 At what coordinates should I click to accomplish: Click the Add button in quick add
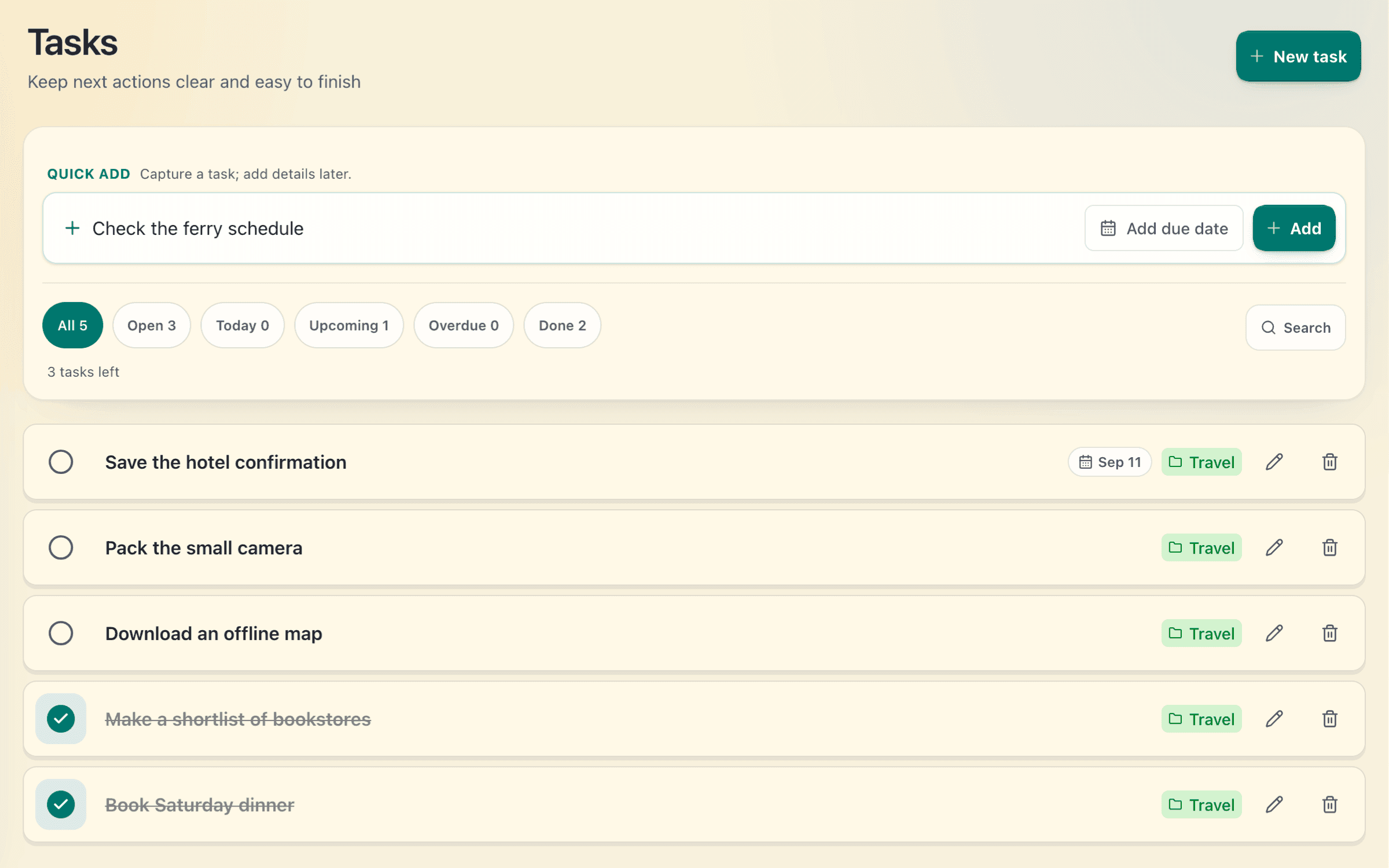tap(1294, 228)
